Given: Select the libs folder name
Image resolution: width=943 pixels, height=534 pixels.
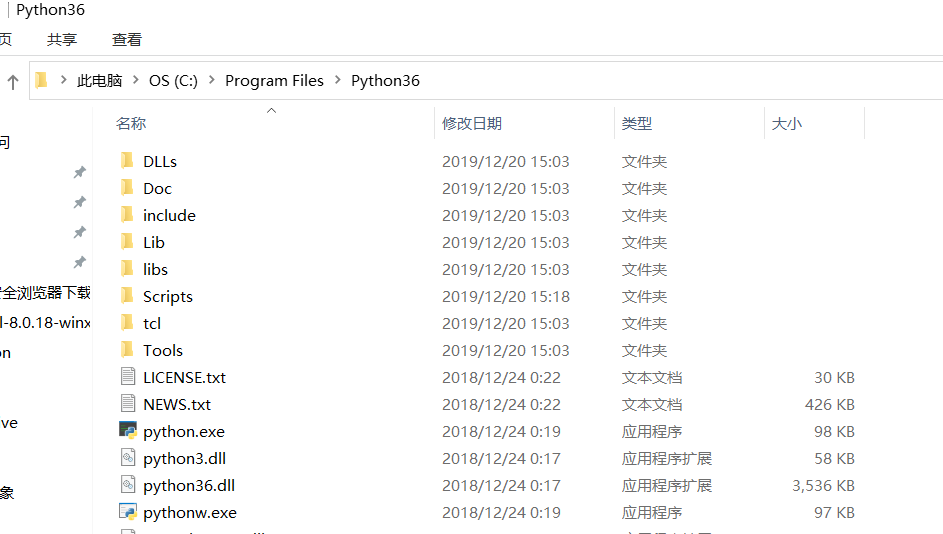Looking at the screenshot, I should point(155,269).
